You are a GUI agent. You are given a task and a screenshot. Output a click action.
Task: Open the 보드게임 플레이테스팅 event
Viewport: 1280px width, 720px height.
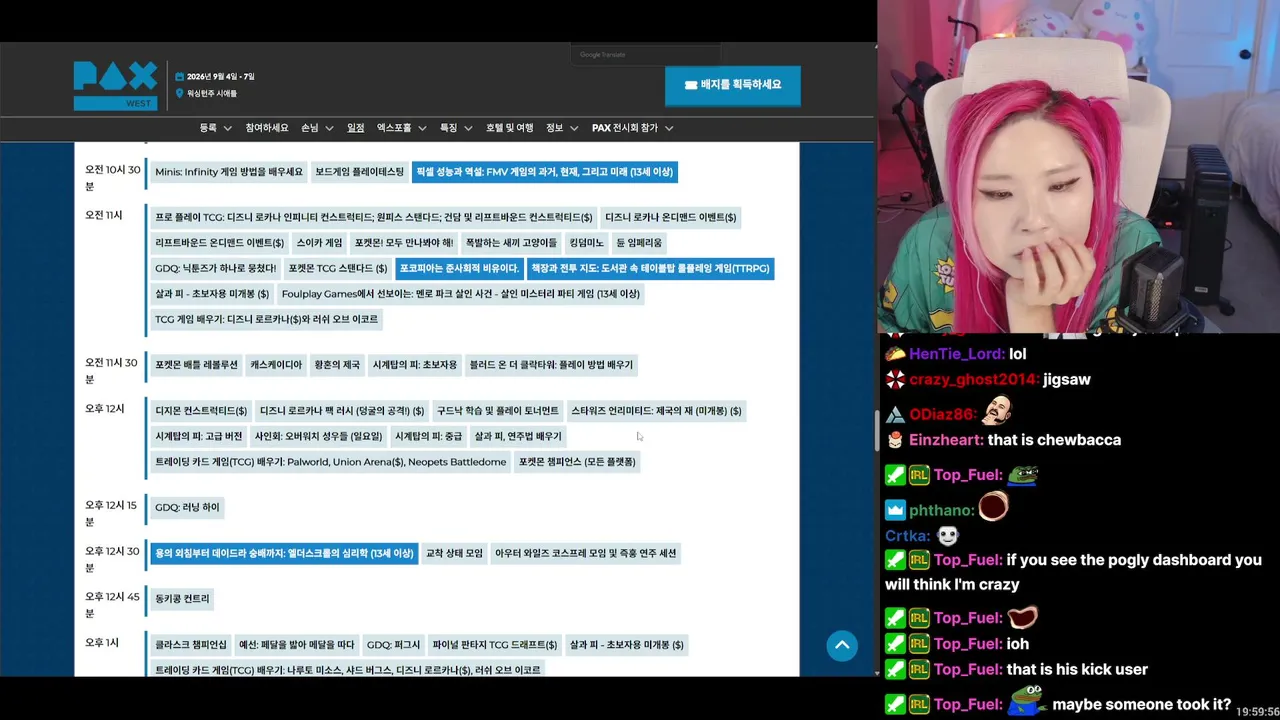[x=360, y=172]
